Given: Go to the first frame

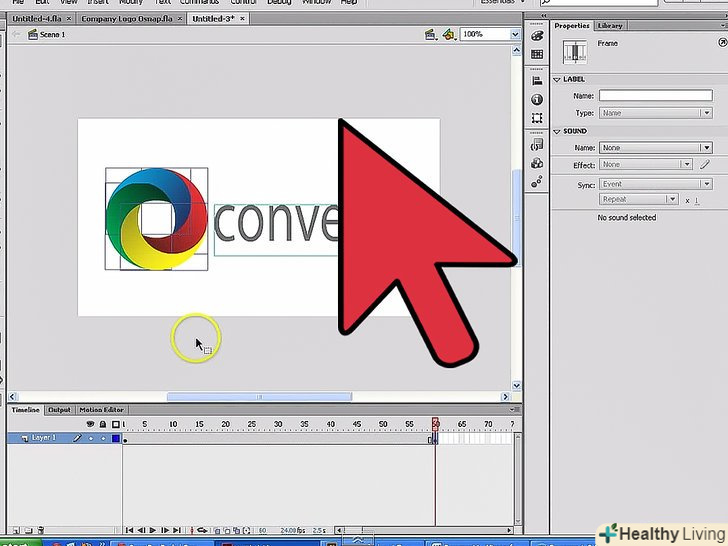Looking at the screenshot, I should pos(130,530).
